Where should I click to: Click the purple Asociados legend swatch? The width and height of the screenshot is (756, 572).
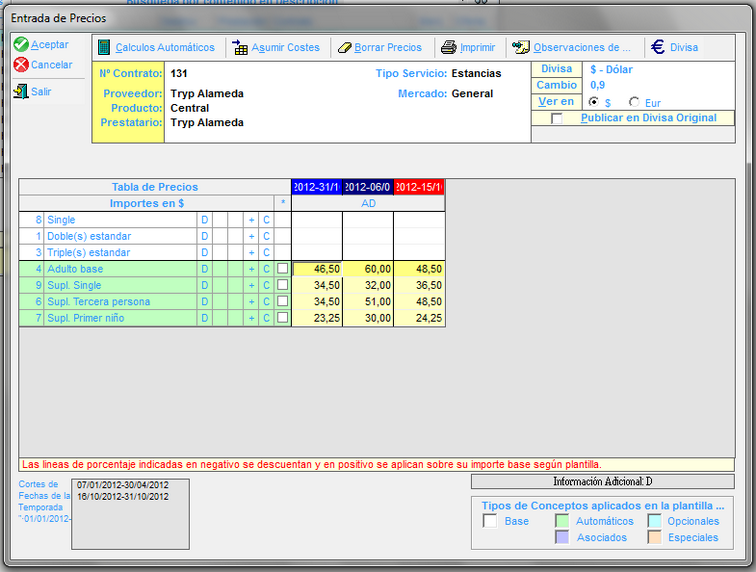point(562,537)
